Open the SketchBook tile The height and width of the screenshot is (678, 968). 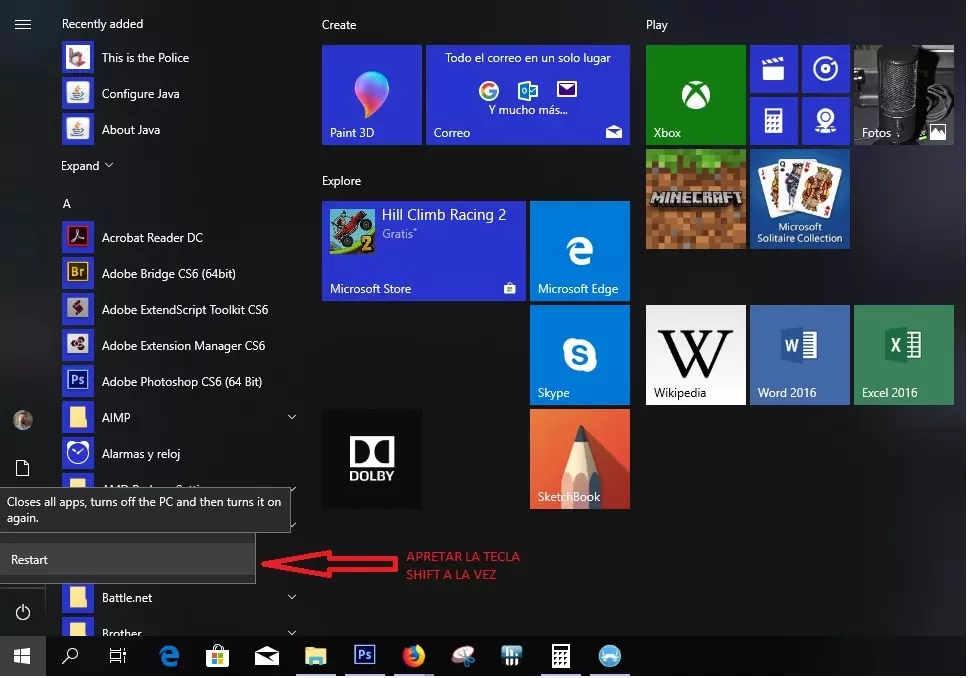pyautogui.click(x=579, y=459)
